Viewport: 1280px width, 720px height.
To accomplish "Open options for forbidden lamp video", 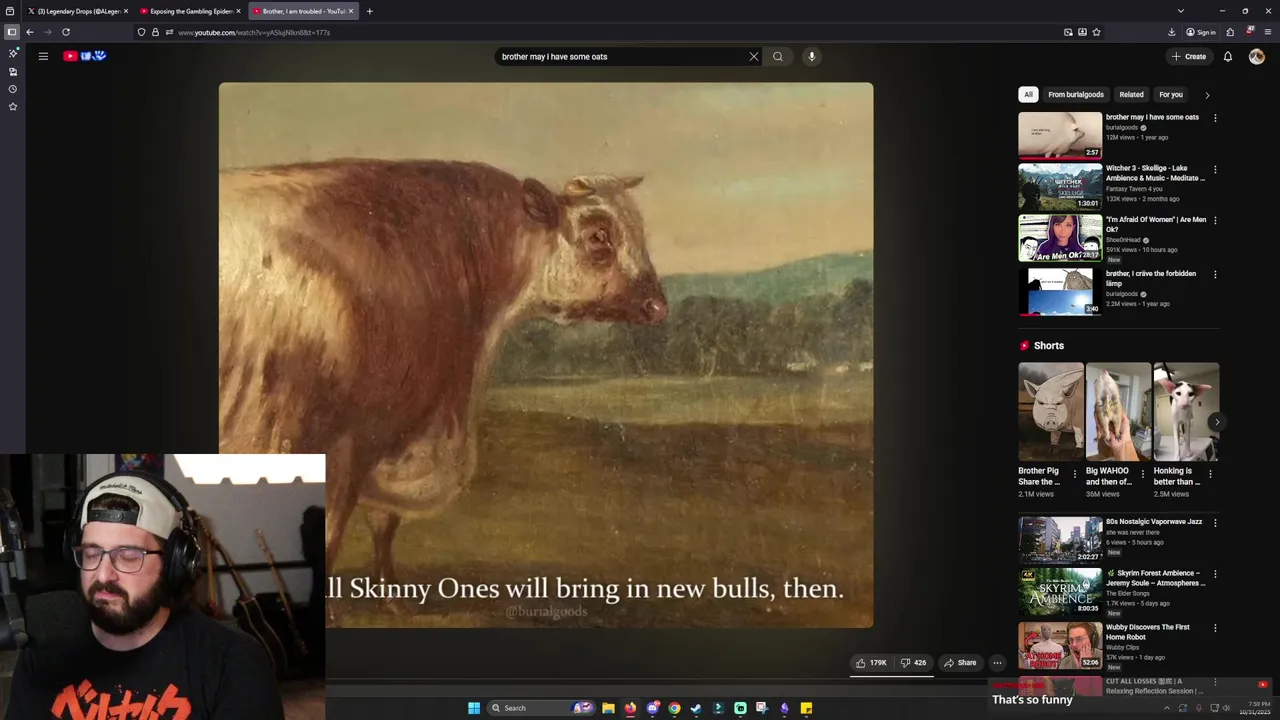I will coord(1215,274).
